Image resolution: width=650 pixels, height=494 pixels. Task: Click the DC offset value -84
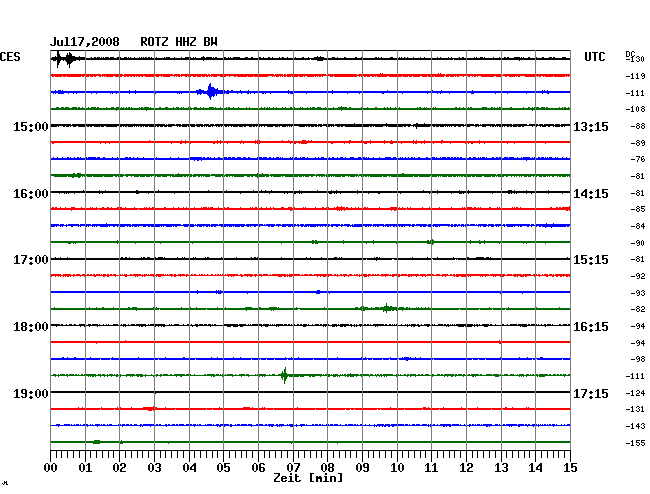click(637, 226)
